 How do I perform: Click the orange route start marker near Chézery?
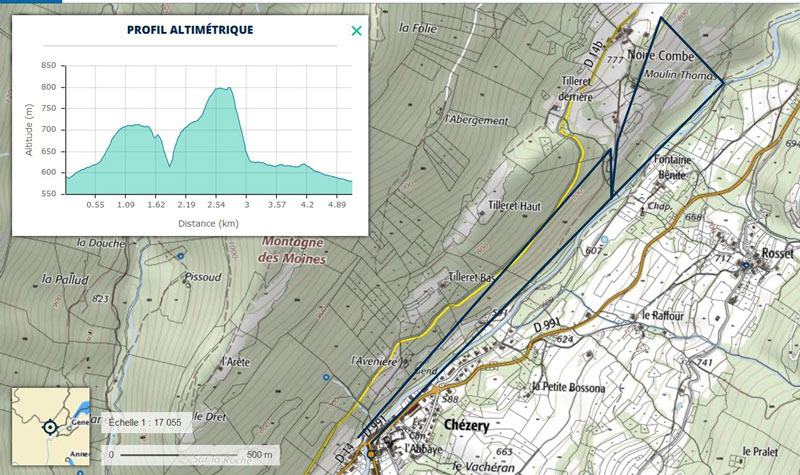tap(370, 454)
